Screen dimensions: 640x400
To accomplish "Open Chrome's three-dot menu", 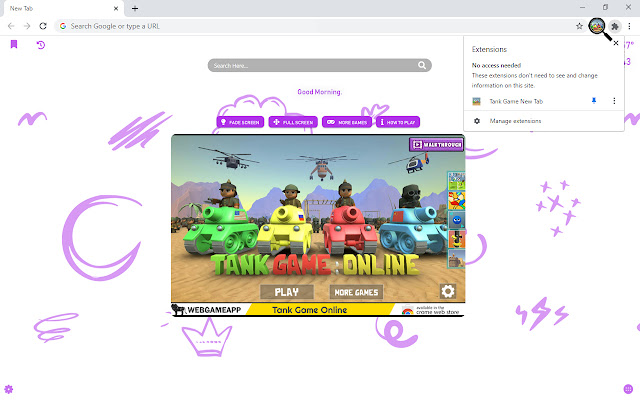I will click(629, 26).
